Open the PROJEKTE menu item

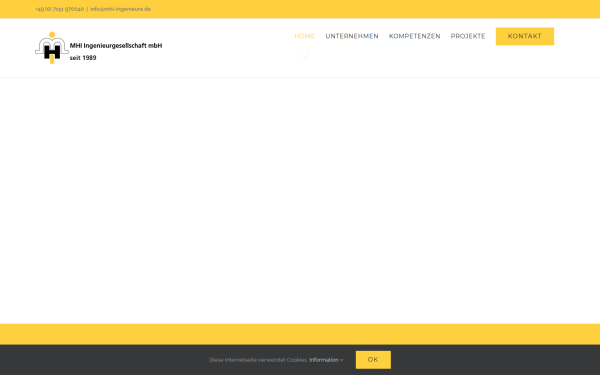click(x=468, y=36)
